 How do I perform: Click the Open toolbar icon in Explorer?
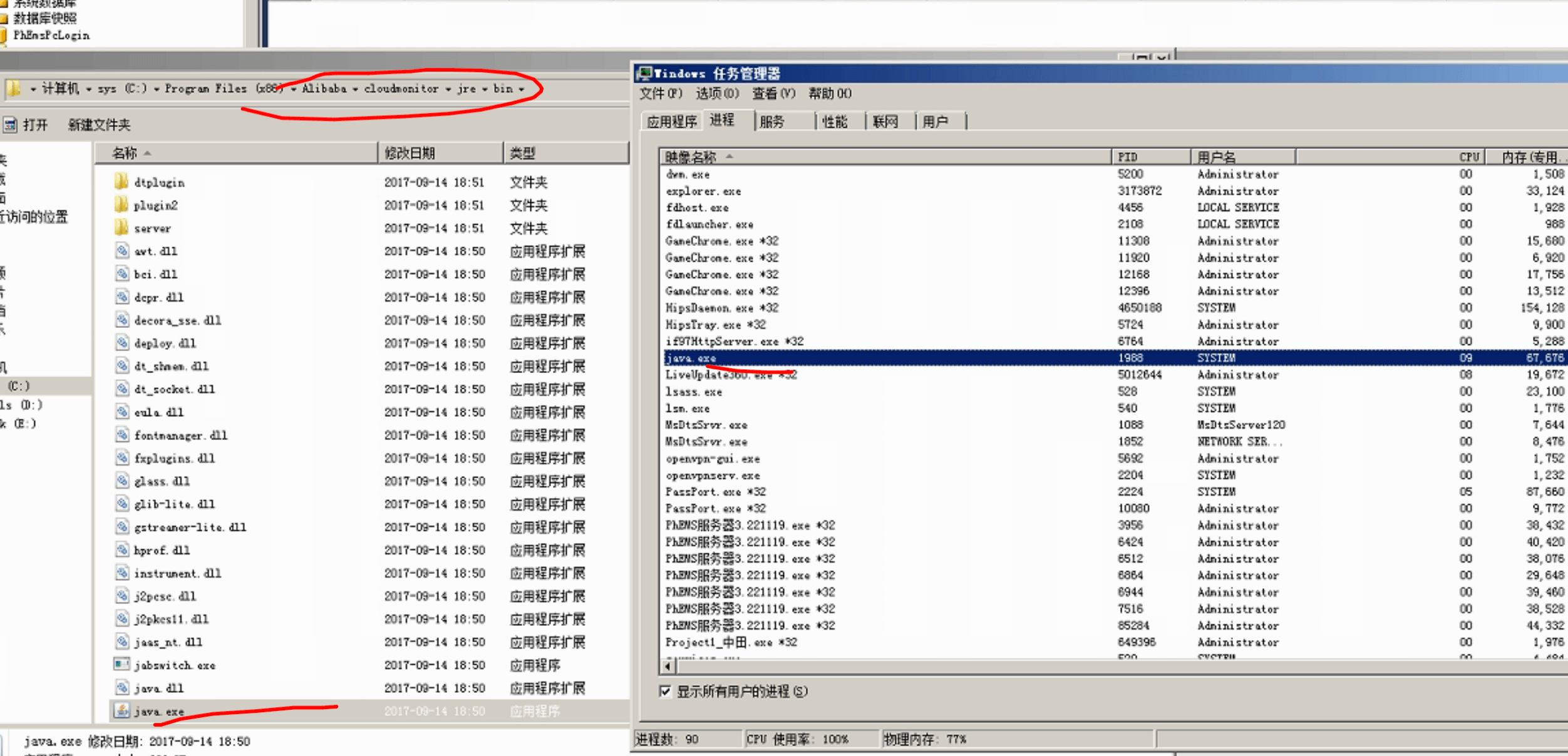point(10,125)
